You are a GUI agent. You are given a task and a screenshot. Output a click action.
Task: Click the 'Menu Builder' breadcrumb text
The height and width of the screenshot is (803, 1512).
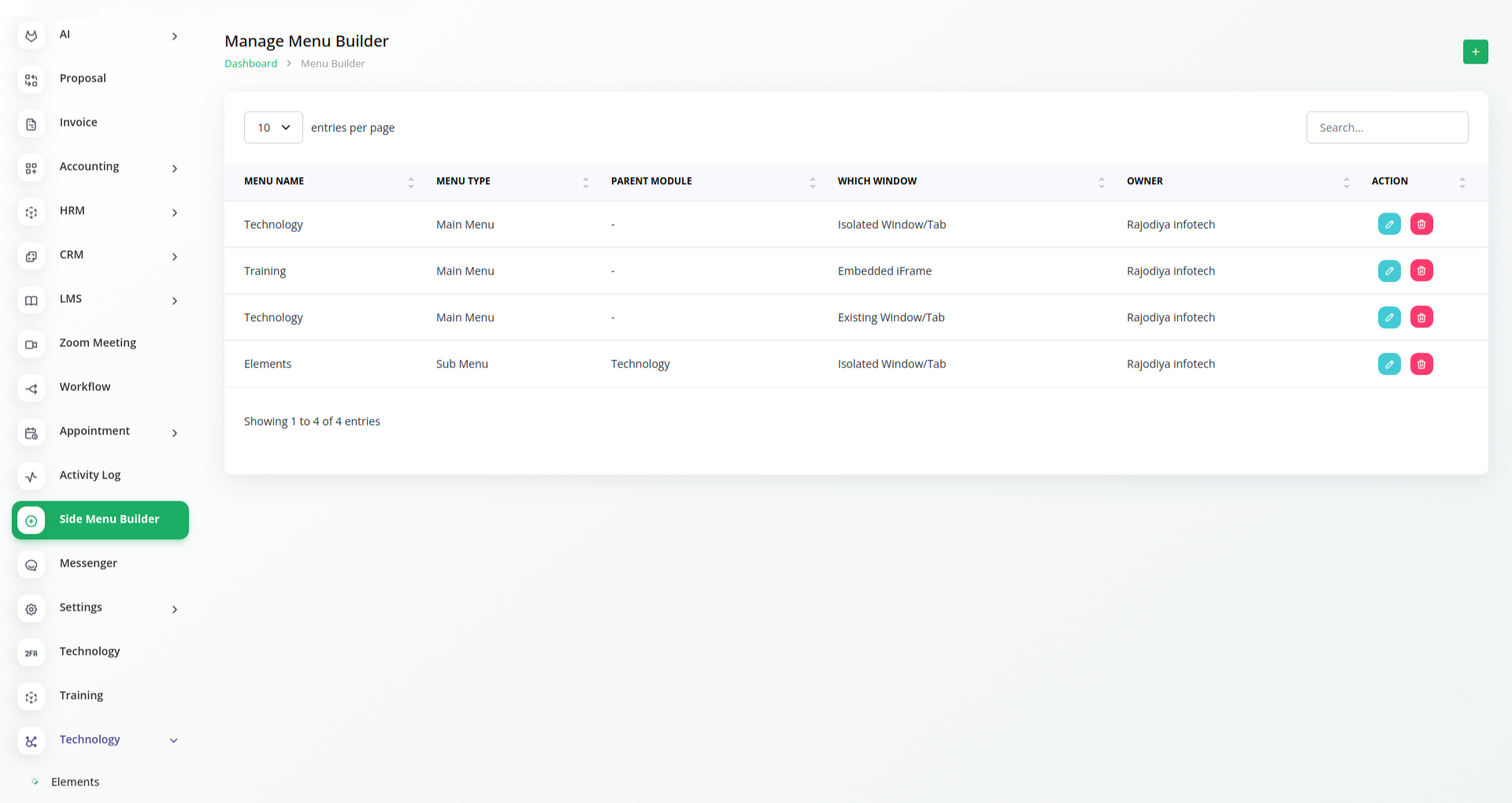point(332,64)
